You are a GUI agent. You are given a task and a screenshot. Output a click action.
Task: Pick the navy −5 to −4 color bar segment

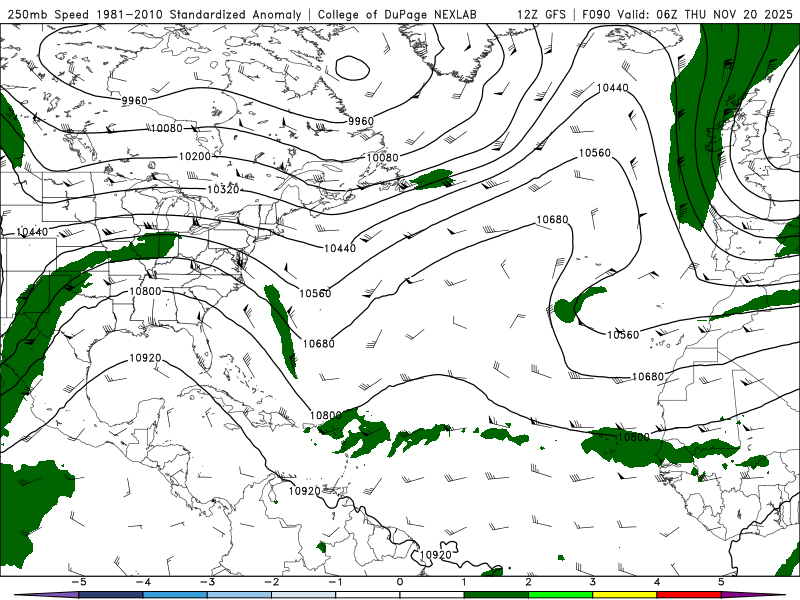[x=111, y=595]
